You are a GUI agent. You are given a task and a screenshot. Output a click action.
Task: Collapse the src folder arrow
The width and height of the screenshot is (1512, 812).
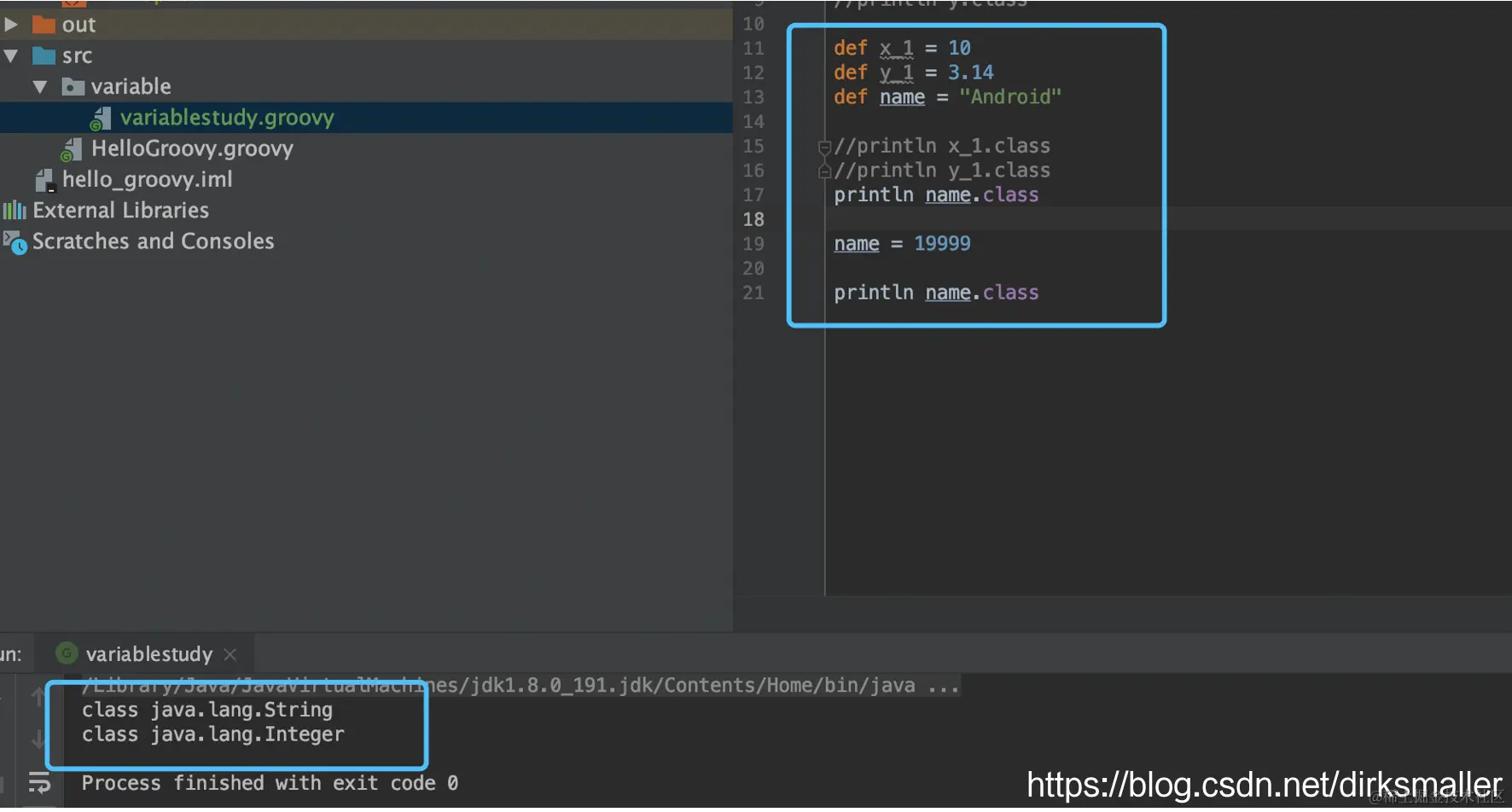pos(11,56)
